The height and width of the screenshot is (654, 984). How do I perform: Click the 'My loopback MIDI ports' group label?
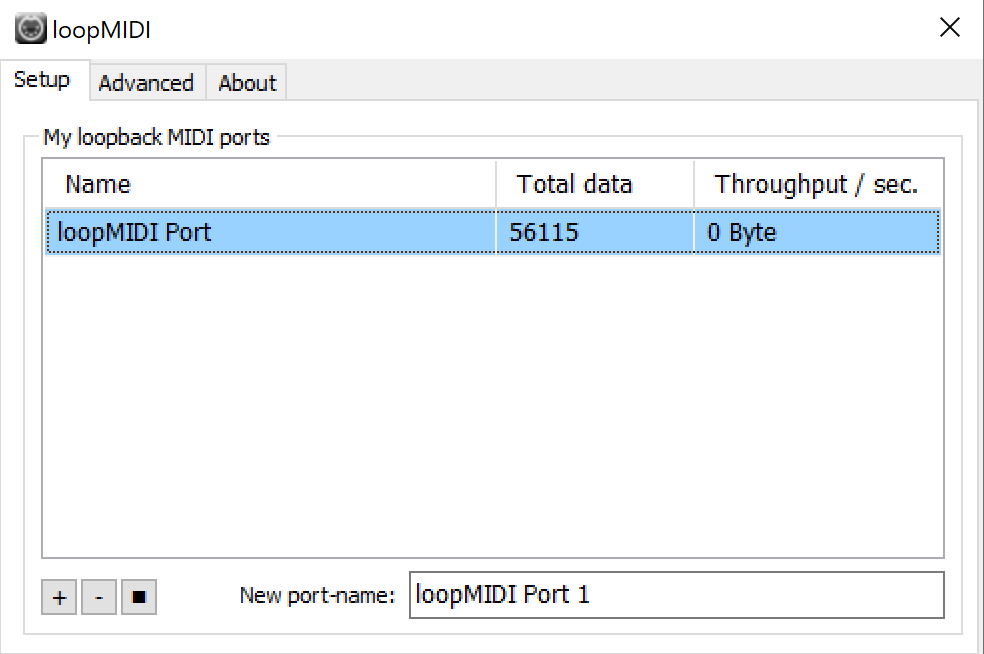pos(156,137)
